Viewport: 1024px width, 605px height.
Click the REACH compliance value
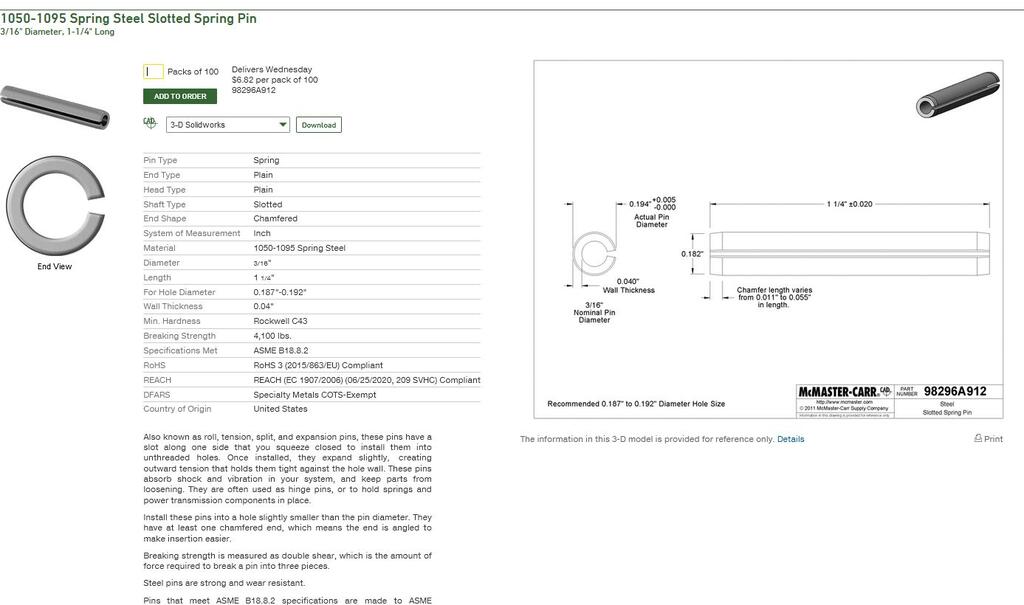click(x=367, y=380)
